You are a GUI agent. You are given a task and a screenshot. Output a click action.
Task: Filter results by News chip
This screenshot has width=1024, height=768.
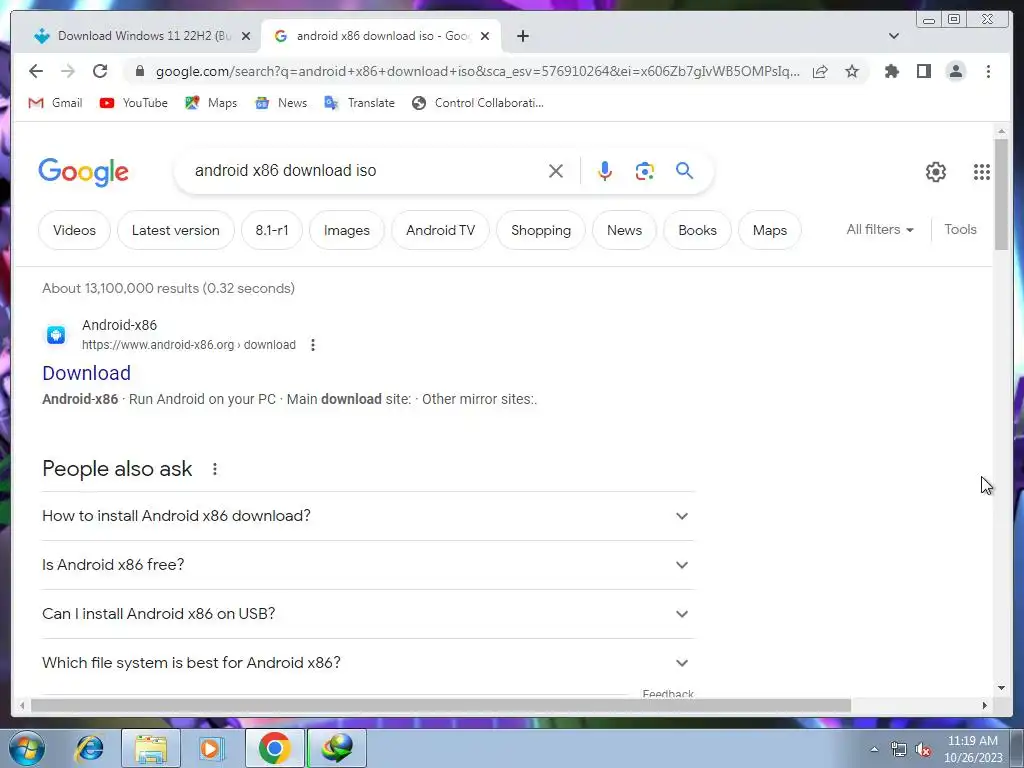(624, 230)
